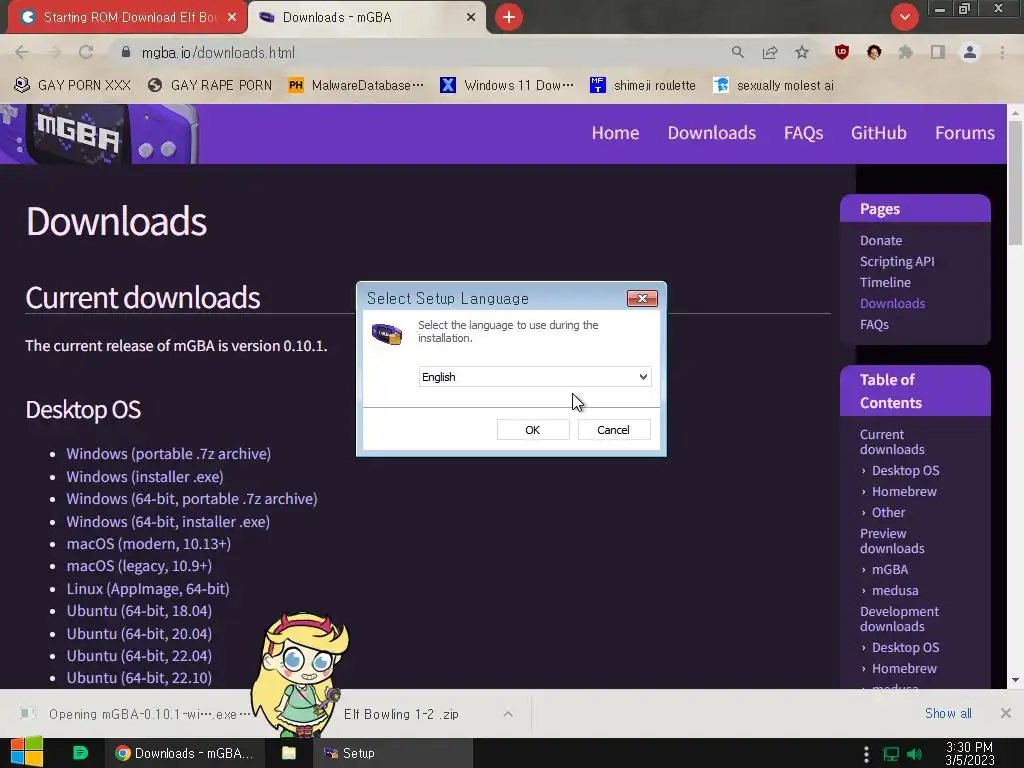
Task: Open the volume speaker icon in tray
Action: coord(914,754)
